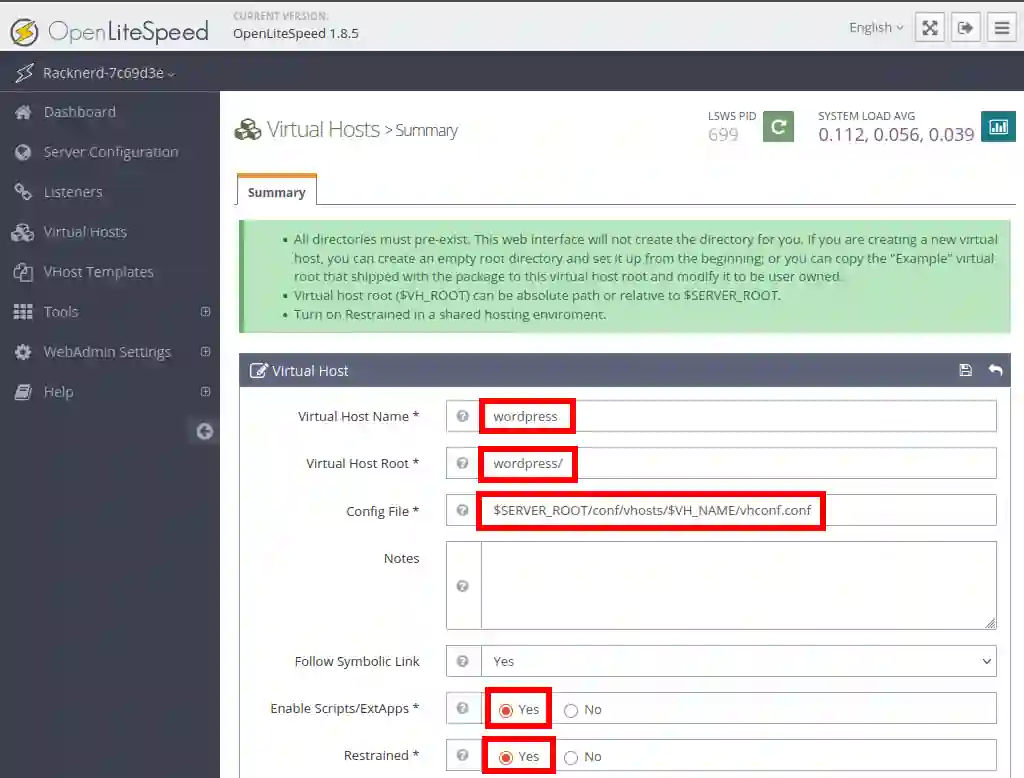Select No for Restrained option
1024x778 pixels.
[x=571, y=757]
